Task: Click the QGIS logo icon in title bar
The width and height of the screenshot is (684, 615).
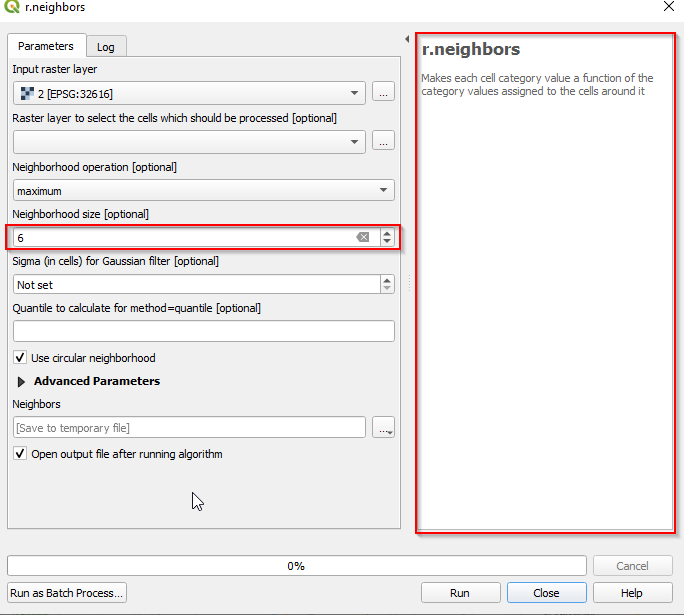Action: tap(11, 6)
